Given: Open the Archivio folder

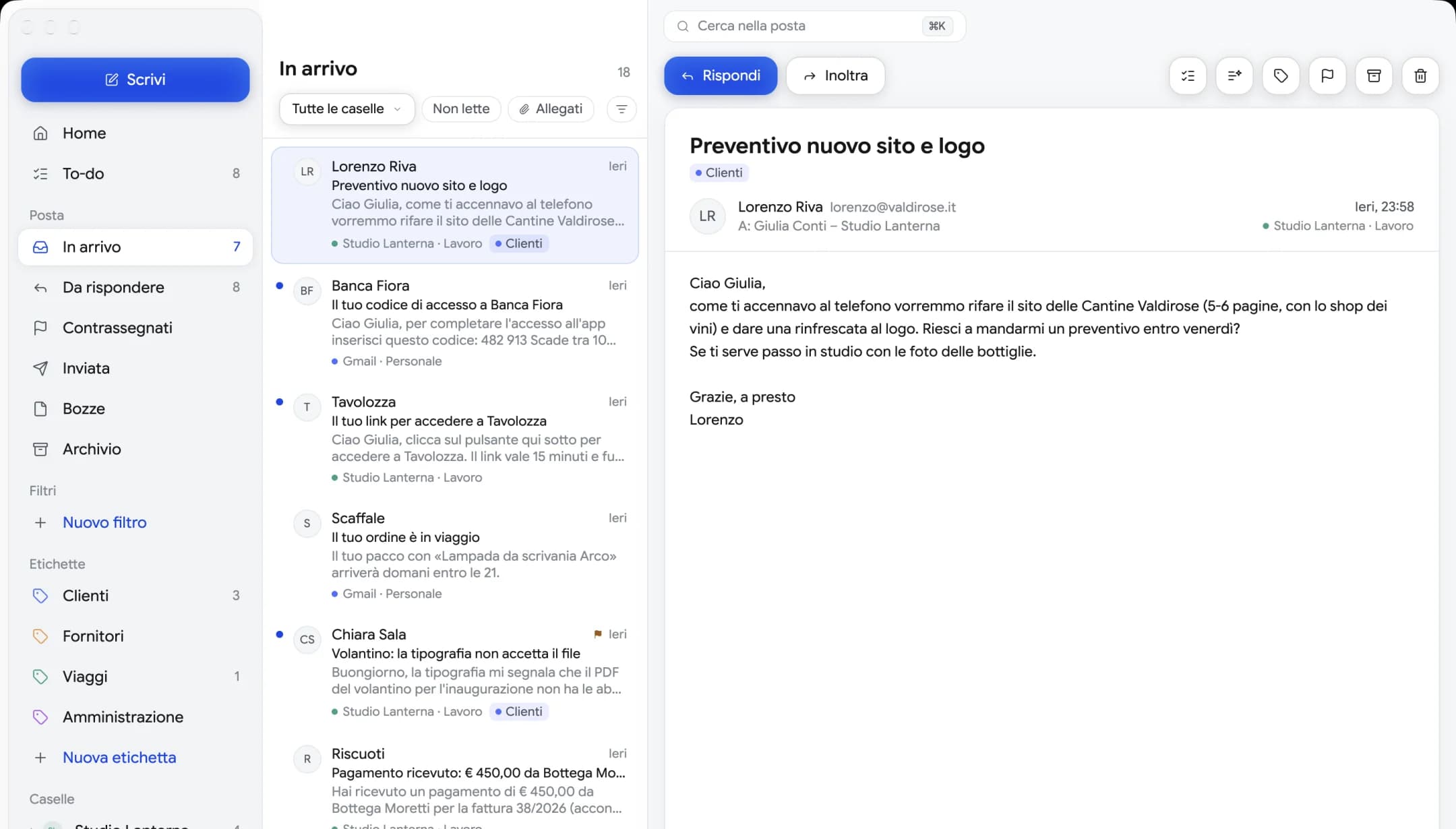Looking at the screenshot, I should coord(135,450).
